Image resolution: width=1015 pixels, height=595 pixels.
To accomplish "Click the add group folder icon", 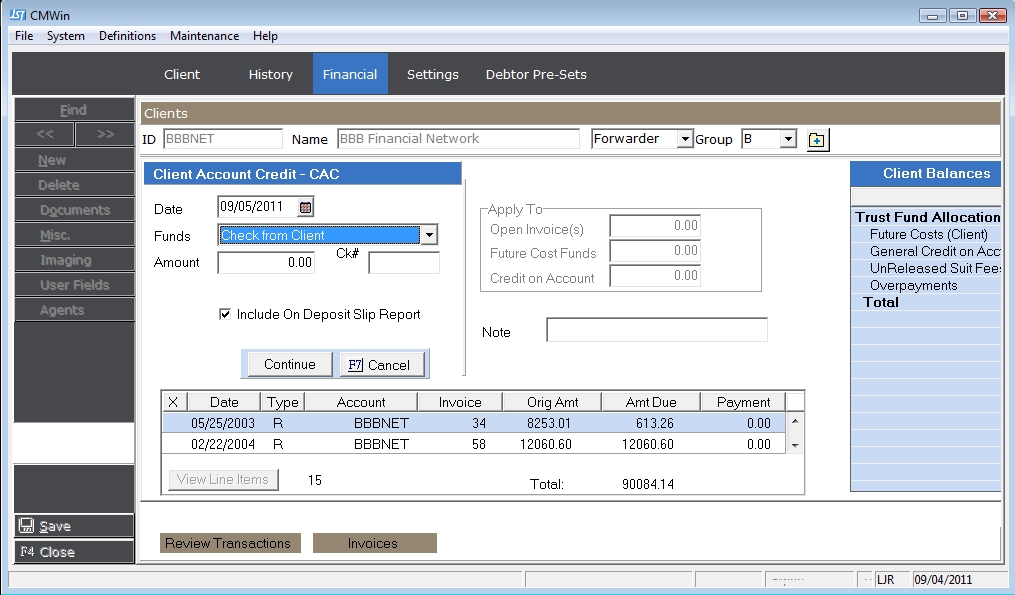I will (817, 140).
